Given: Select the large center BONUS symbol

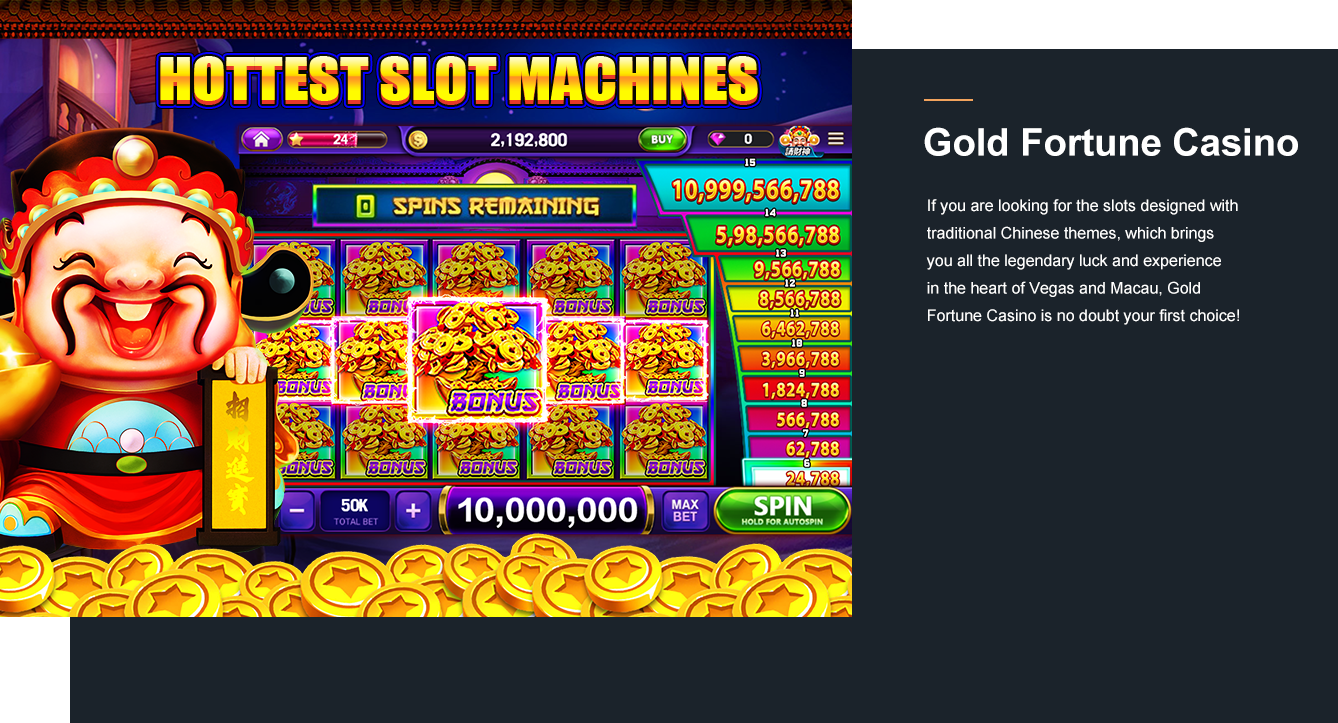Looking at the screenshot, I should point(478,360).
